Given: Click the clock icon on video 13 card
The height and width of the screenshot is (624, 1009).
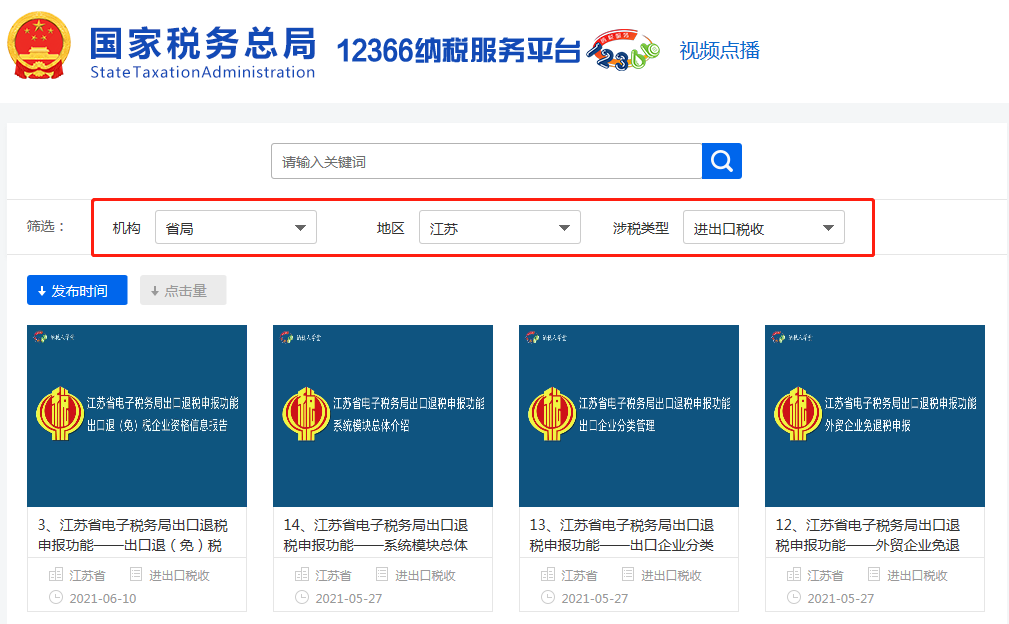Looking at the screenshot, I should (x=548, y=597).
